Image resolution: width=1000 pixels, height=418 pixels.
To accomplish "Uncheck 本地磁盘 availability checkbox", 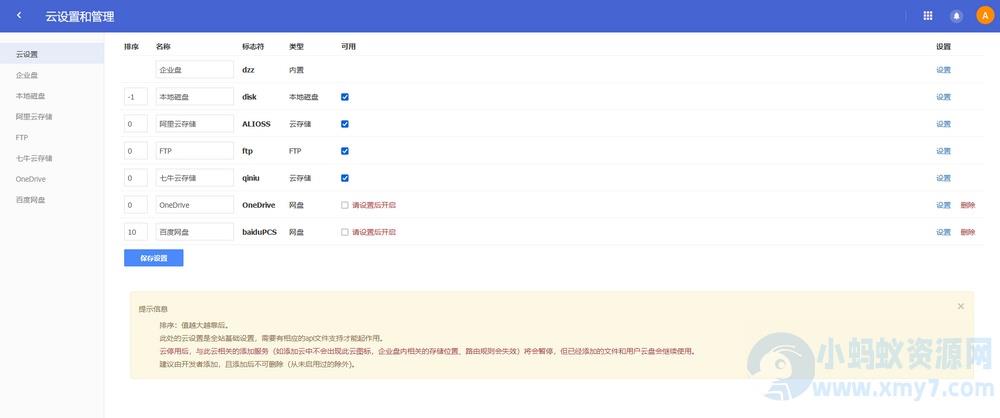I will (345, 97).
